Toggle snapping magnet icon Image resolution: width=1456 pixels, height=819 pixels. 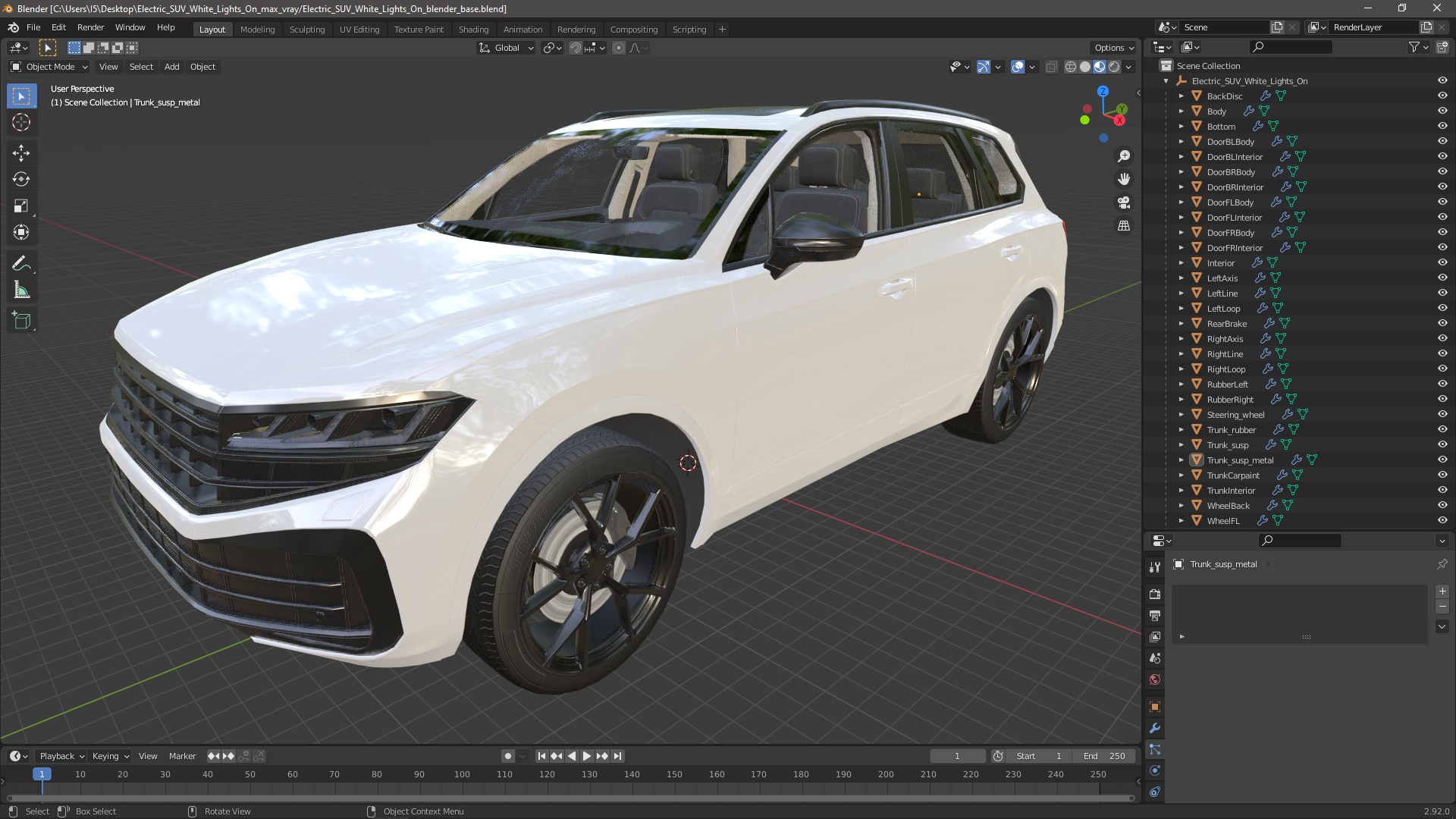576,48
